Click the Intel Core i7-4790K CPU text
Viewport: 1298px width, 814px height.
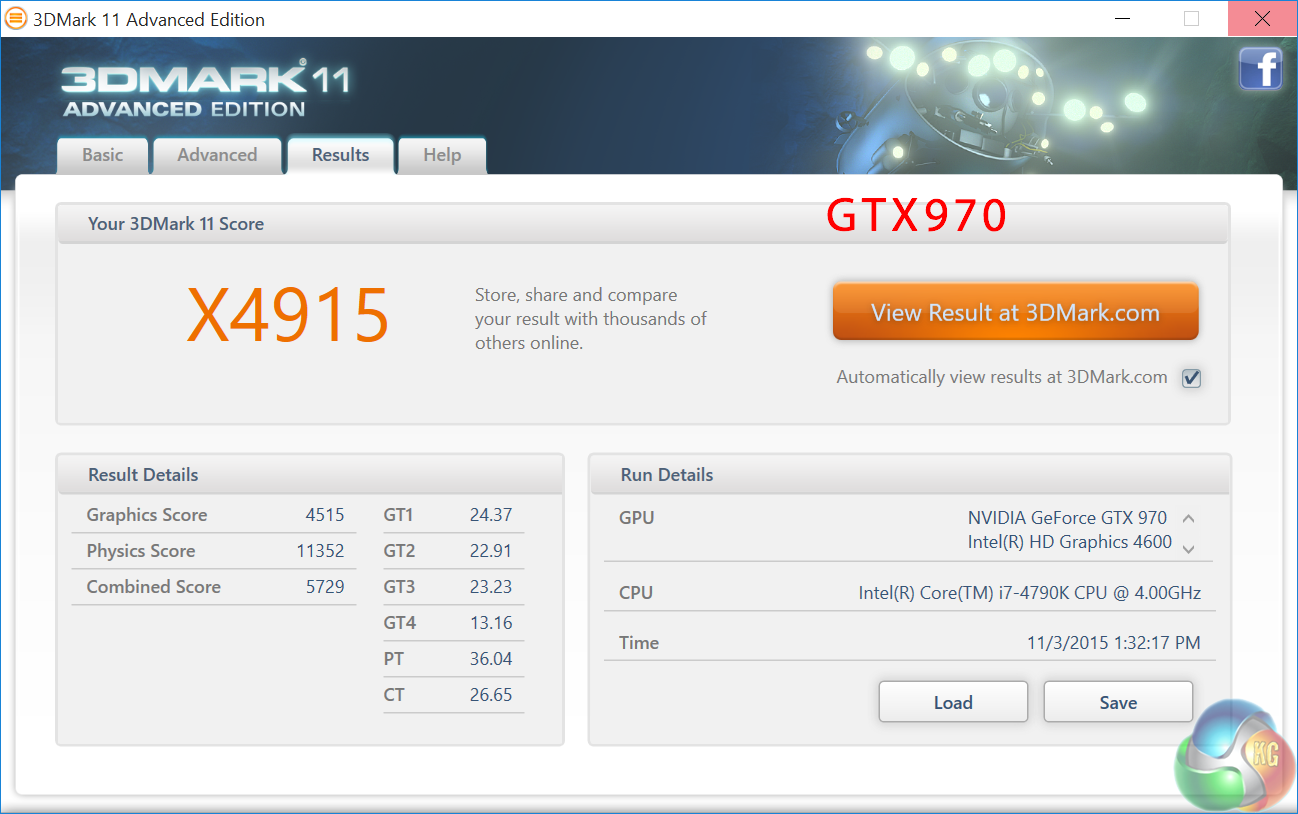(x=1030, y=593)
